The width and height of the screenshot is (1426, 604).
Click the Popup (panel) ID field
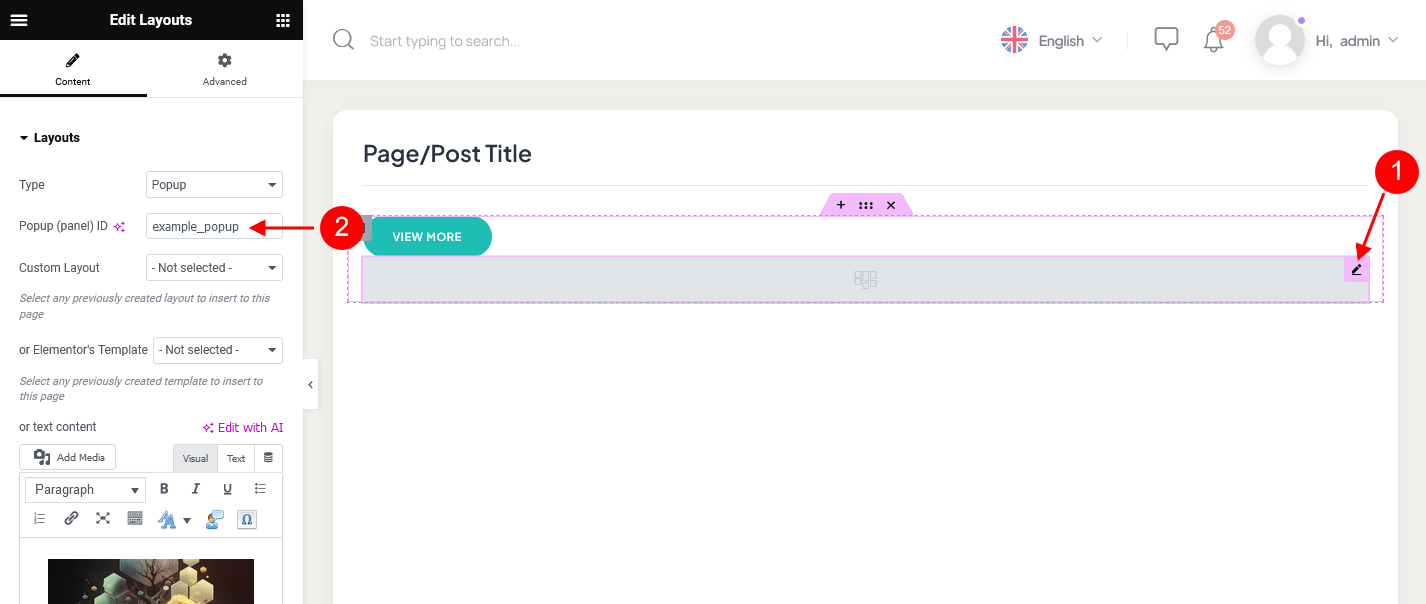[214, 226]
